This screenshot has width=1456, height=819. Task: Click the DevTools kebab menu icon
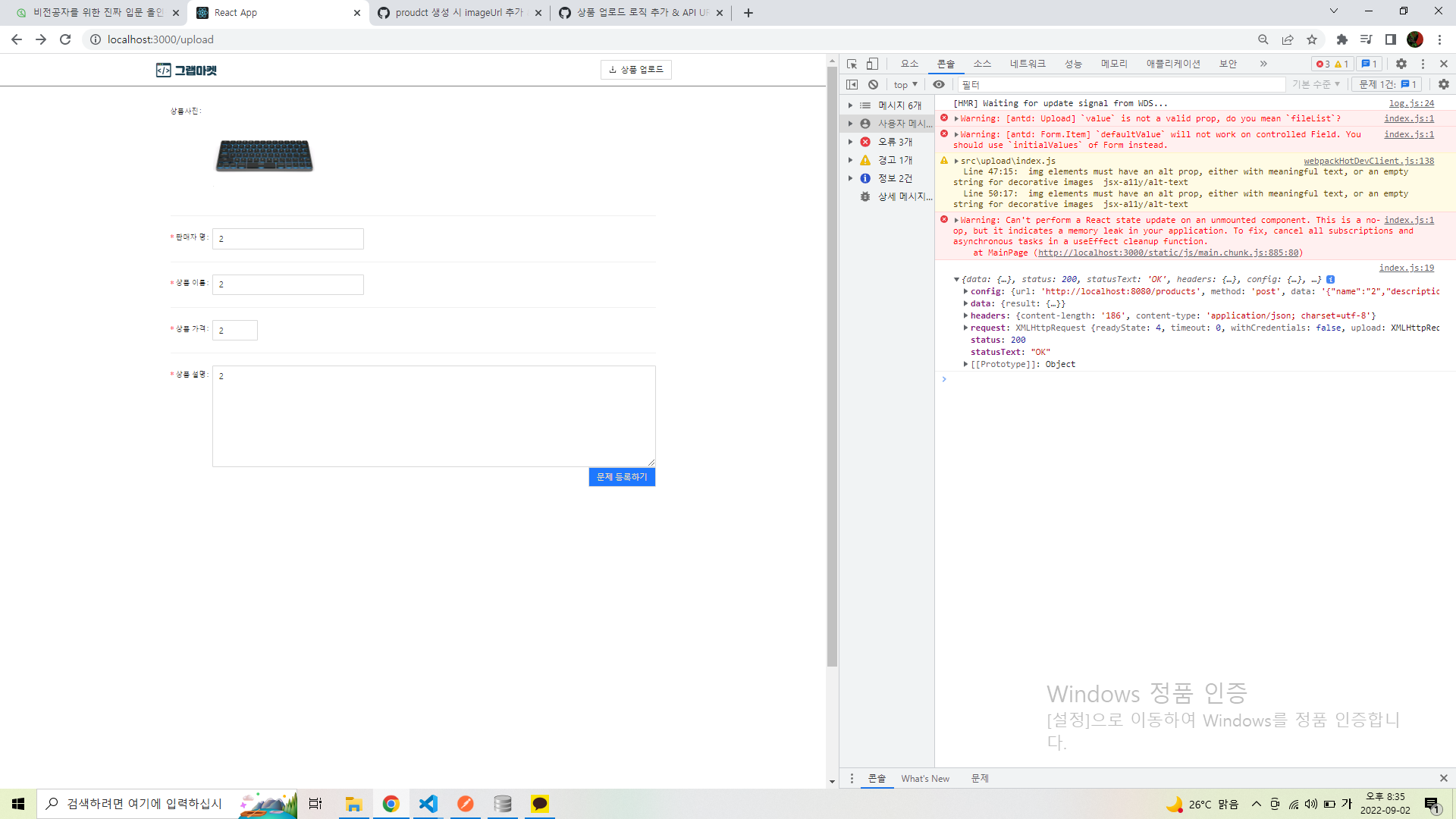coord(1423,64)
